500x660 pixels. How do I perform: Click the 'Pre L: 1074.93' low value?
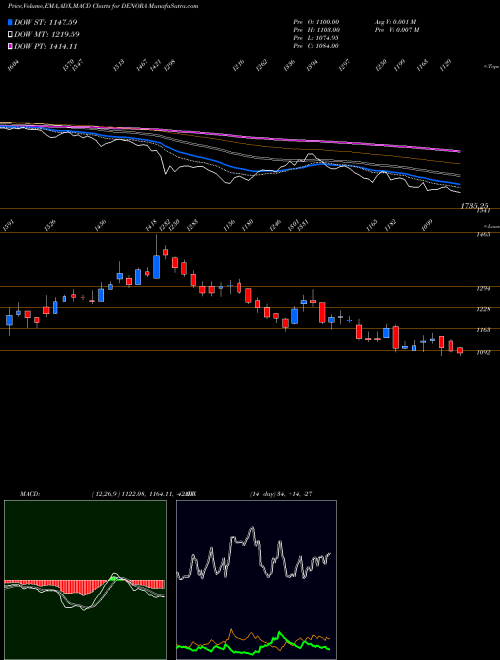pyautogui.click(x=316, y=38)
